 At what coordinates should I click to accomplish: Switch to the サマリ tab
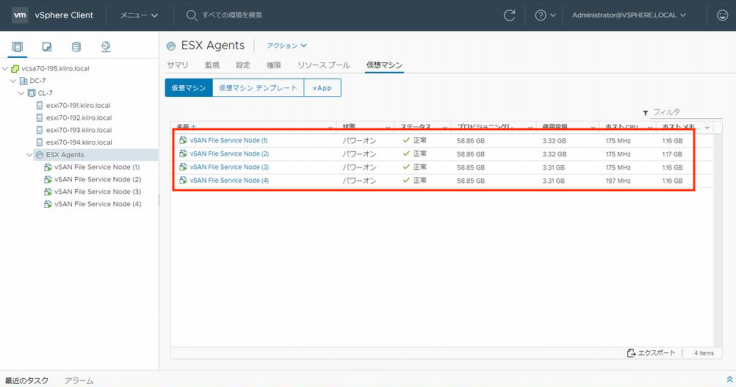tap(177, 65)
